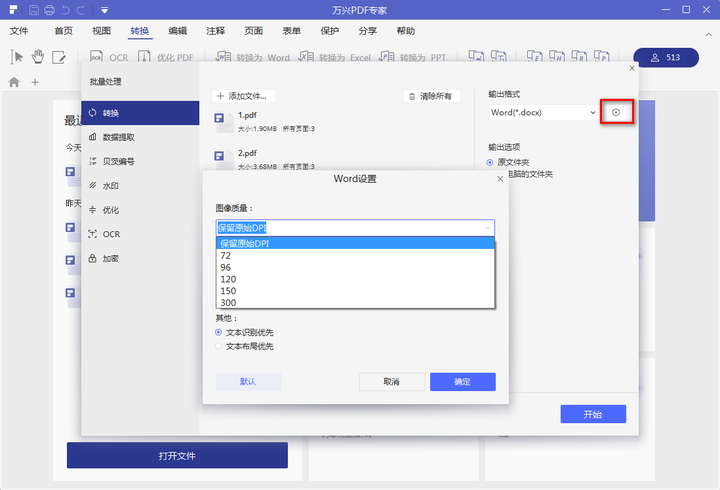Click the print icon in title bar
This screenshot has height=490, width=720.
(49, 10)
